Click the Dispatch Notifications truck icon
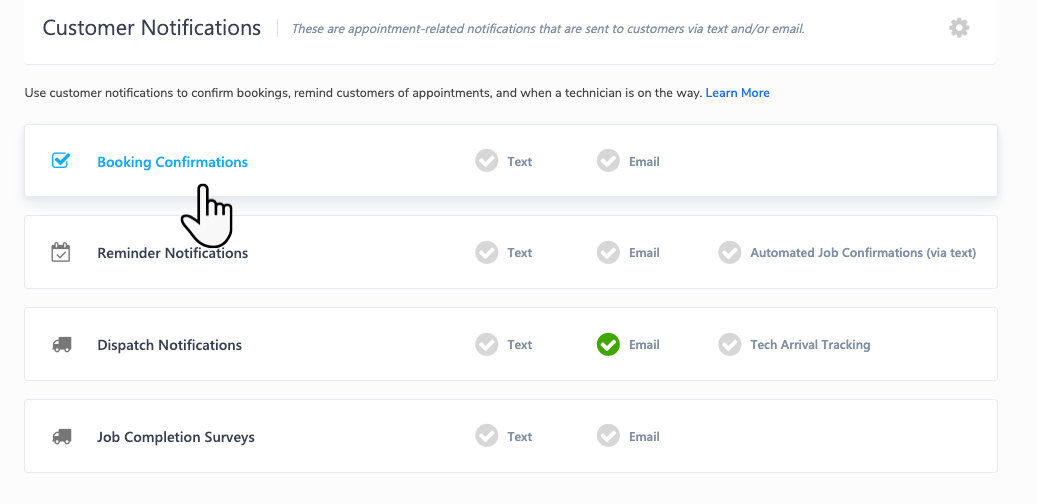 [x=61, y=345]
